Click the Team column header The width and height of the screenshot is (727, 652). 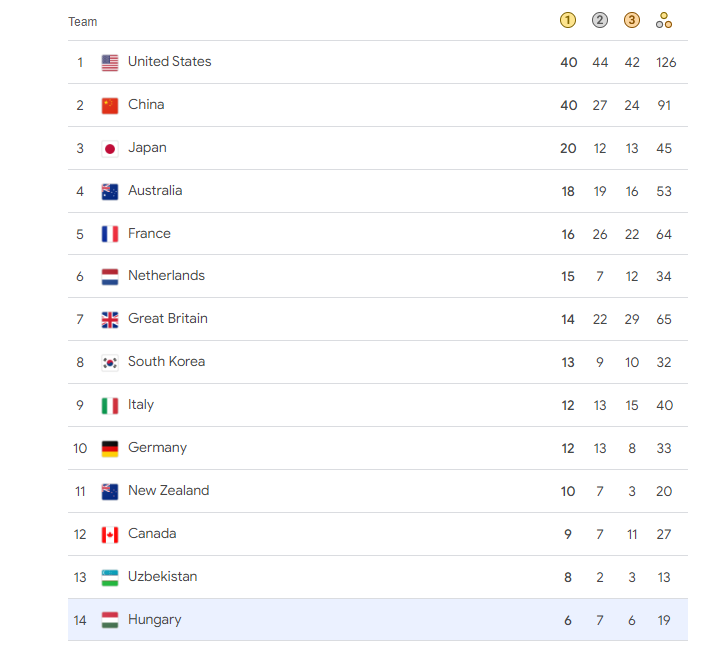(x=83, y=22)
